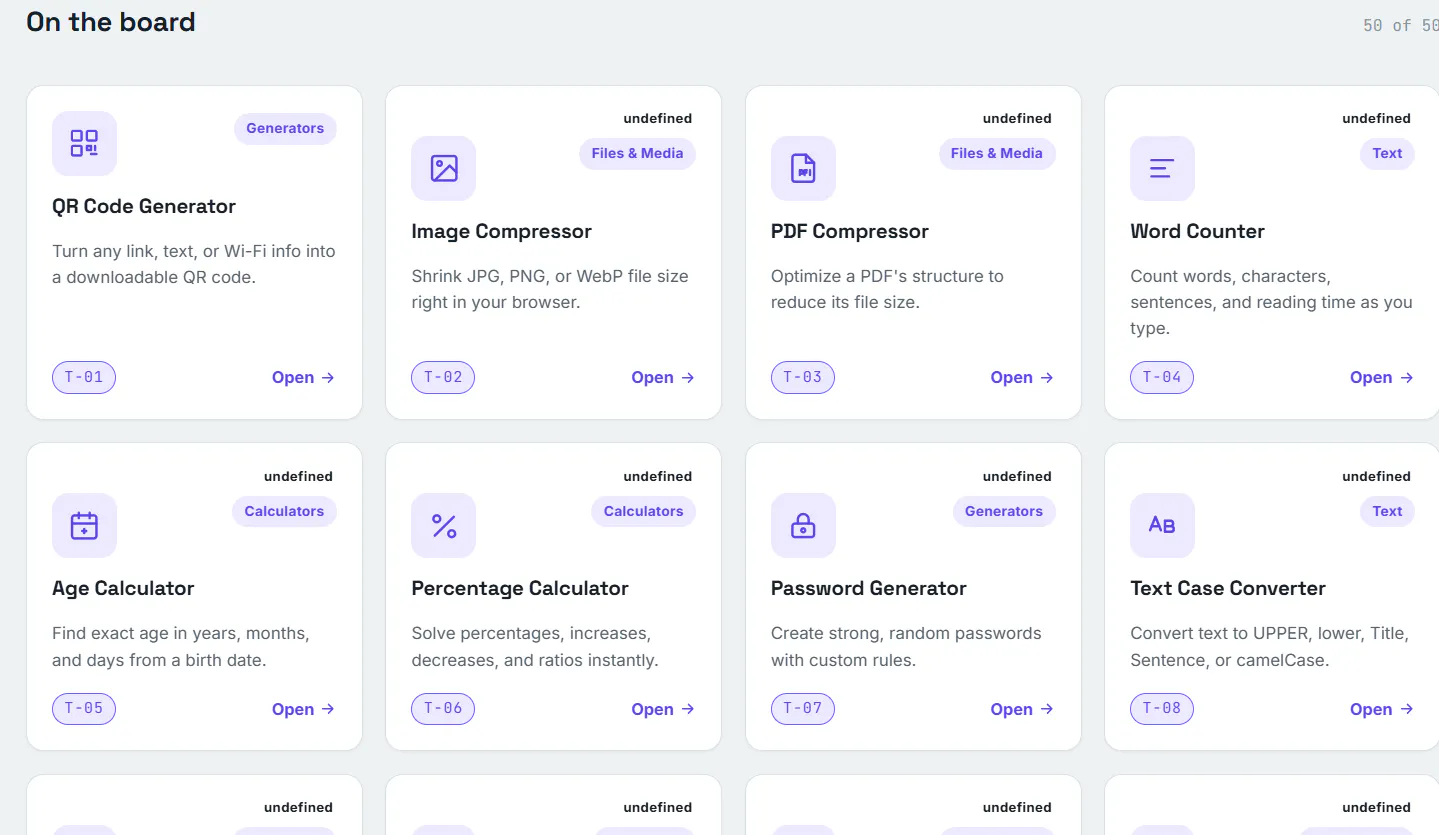
Task: Click the Percentage Calculator title
Action: coord(520,588)
